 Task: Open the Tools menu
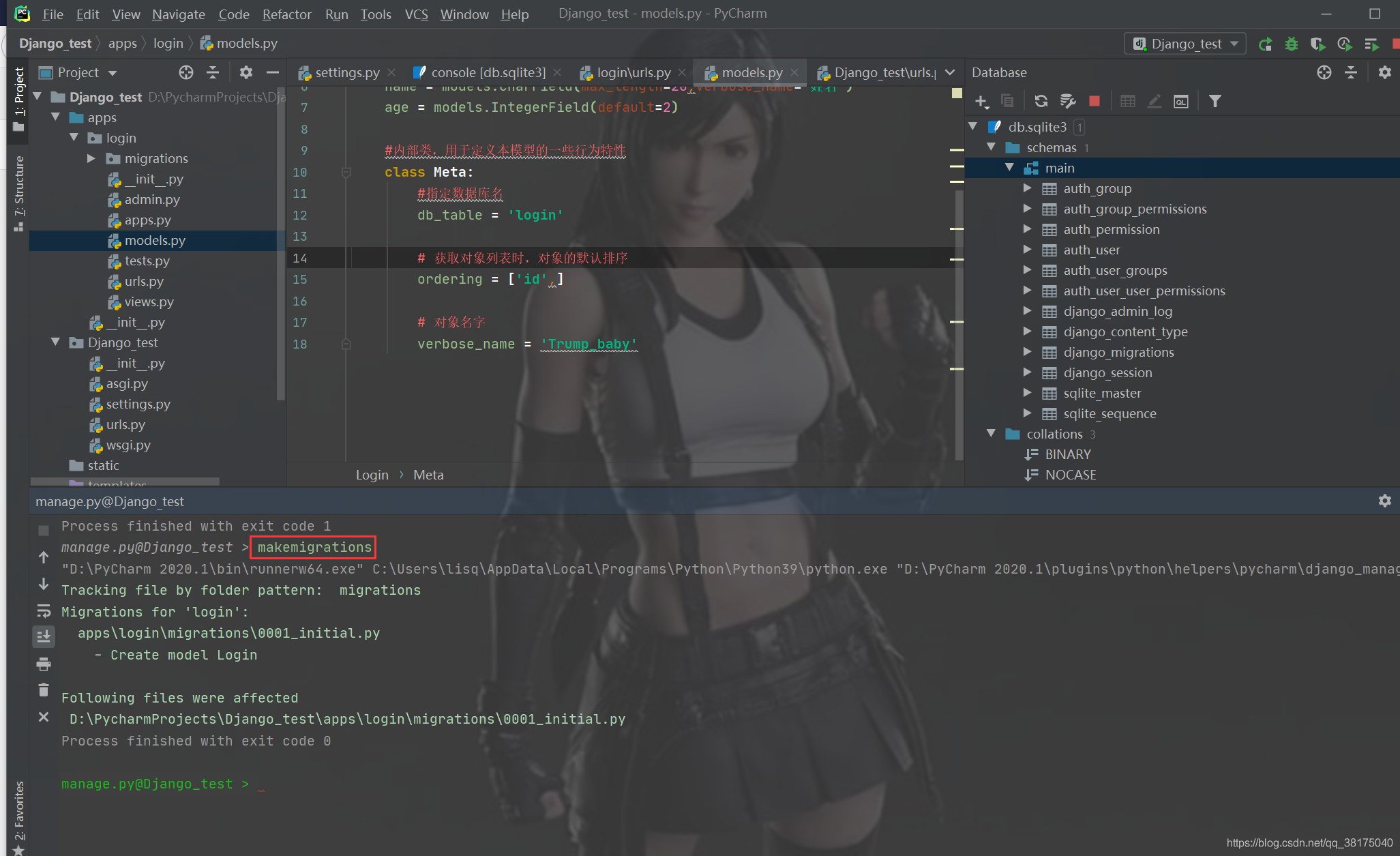point(376,14)
